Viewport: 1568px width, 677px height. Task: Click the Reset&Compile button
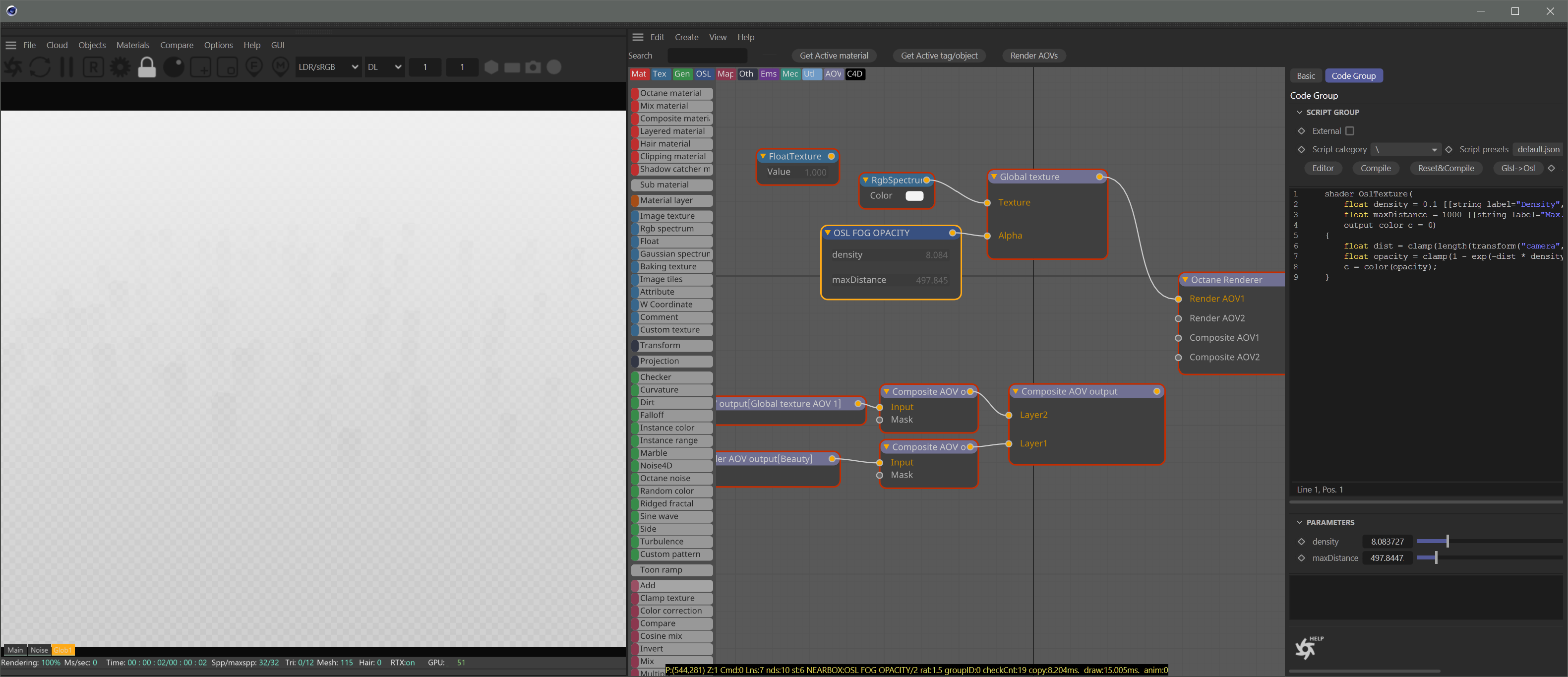1446,169
